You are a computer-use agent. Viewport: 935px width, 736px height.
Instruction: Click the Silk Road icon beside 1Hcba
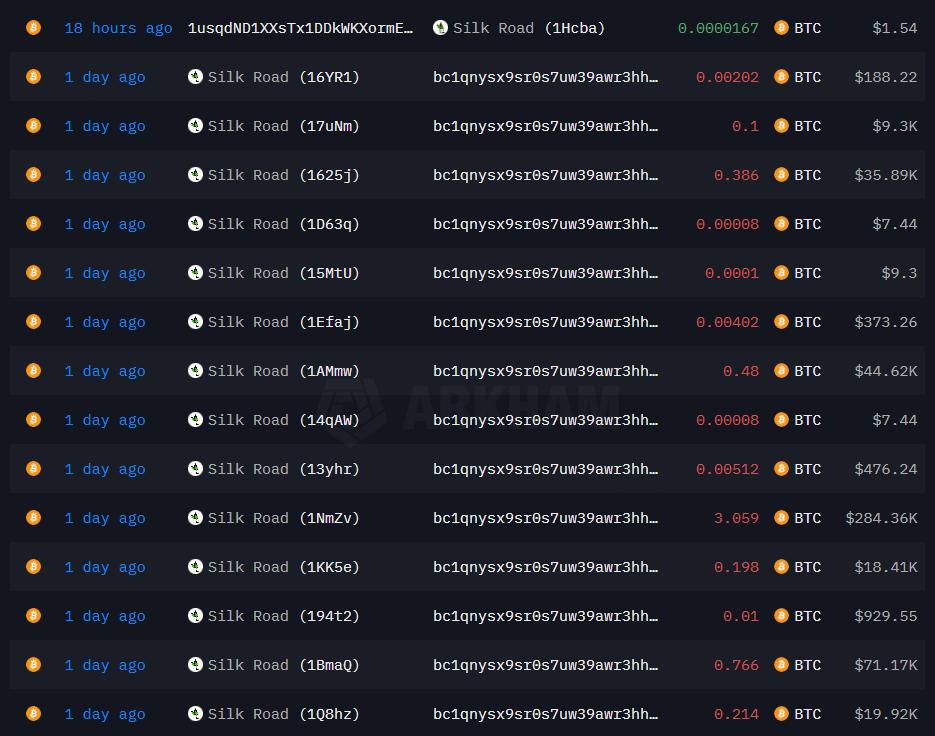coord(440,28)
